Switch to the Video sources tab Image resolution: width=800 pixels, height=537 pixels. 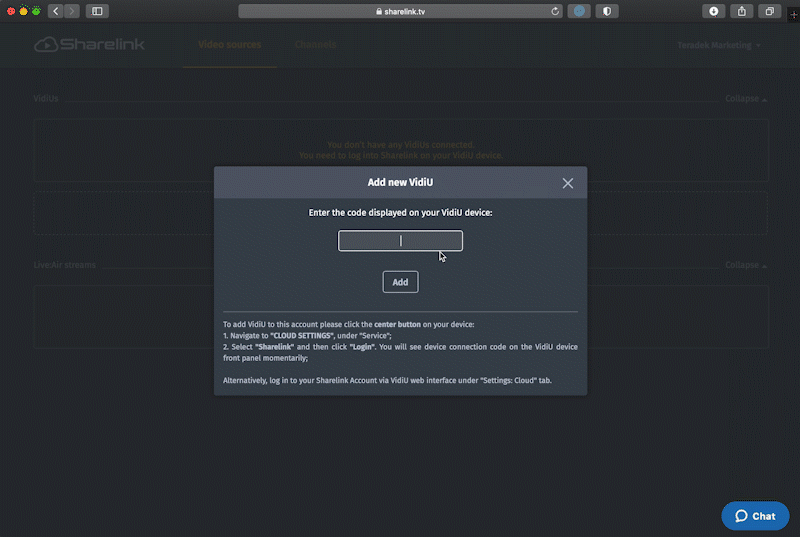point(229,45)
